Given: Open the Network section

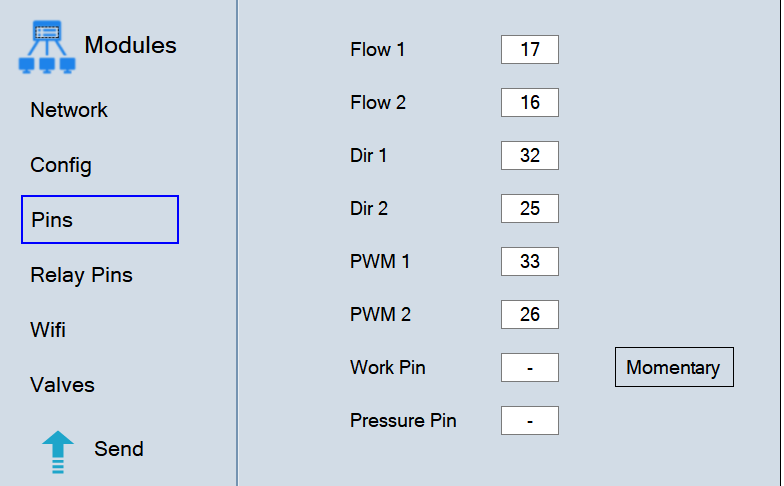Looking at the screenshot, I should 69,110.
